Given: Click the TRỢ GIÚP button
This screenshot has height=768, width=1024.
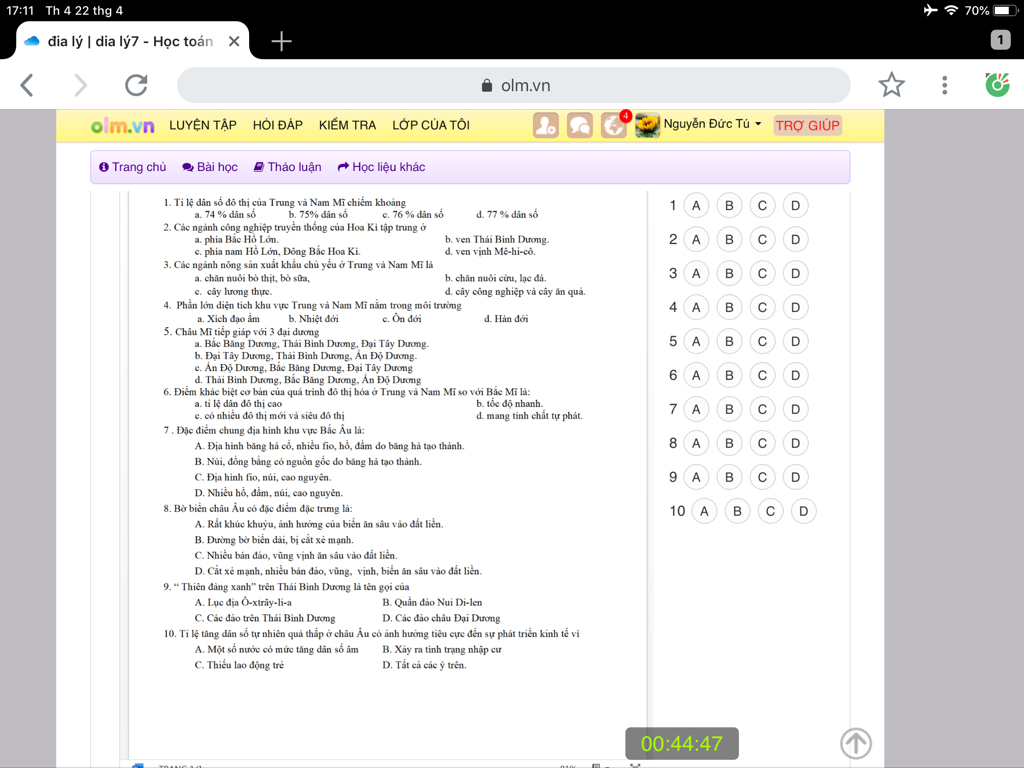Looking at the screenshot, I should point(808,125).
